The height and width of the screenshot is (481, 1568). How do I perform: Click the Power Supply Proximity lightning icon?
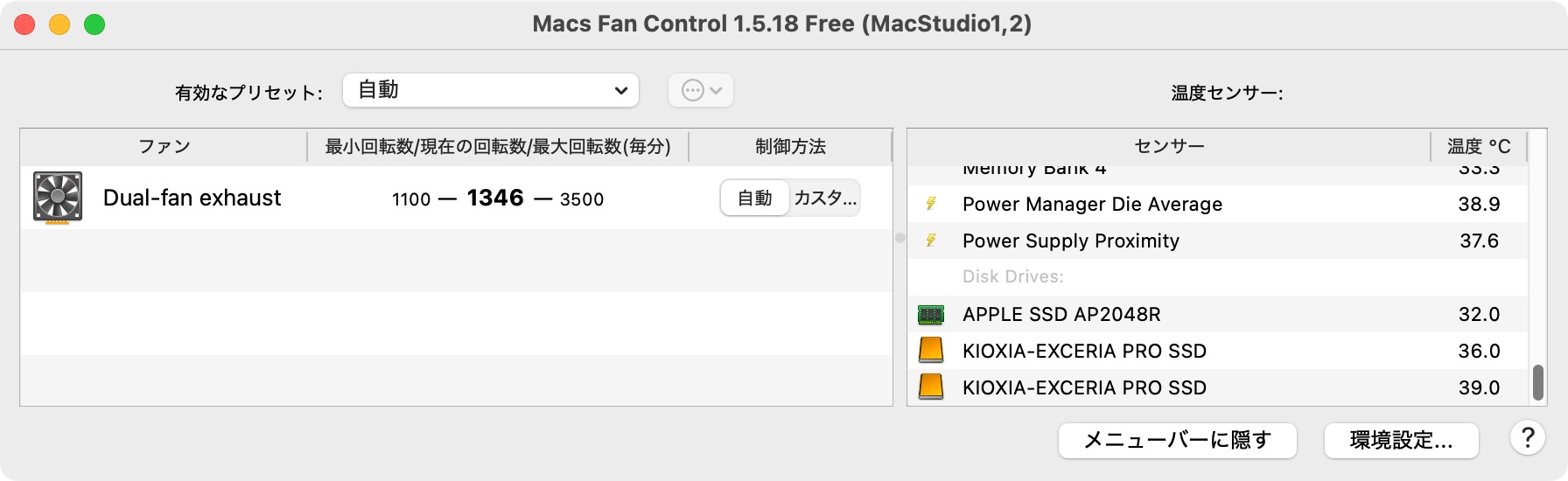pyautogui.click(x=931, y=240)
